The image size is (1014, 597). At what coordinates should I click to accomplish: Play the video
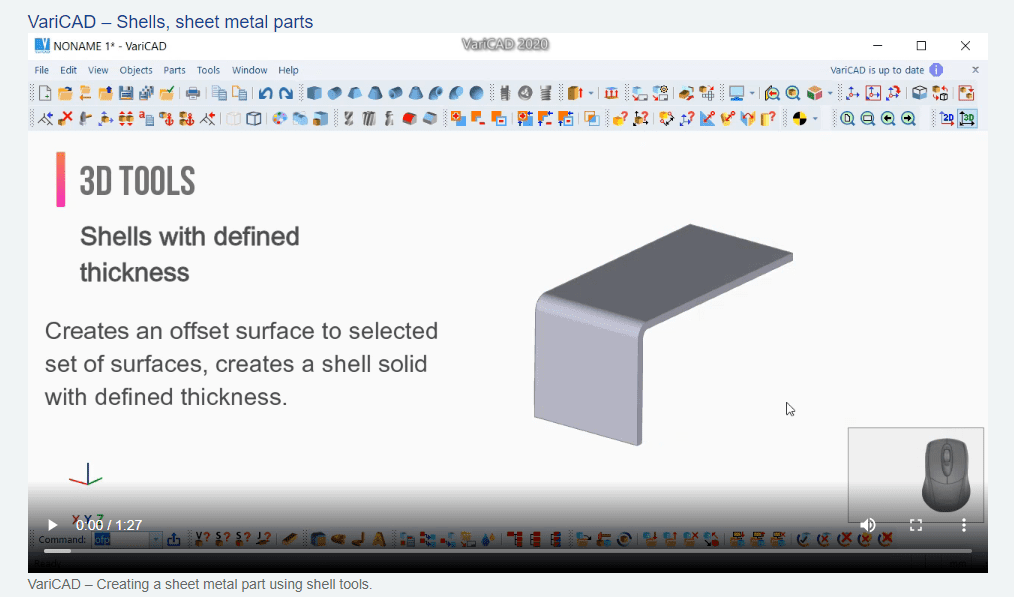(x=52, y=525)
